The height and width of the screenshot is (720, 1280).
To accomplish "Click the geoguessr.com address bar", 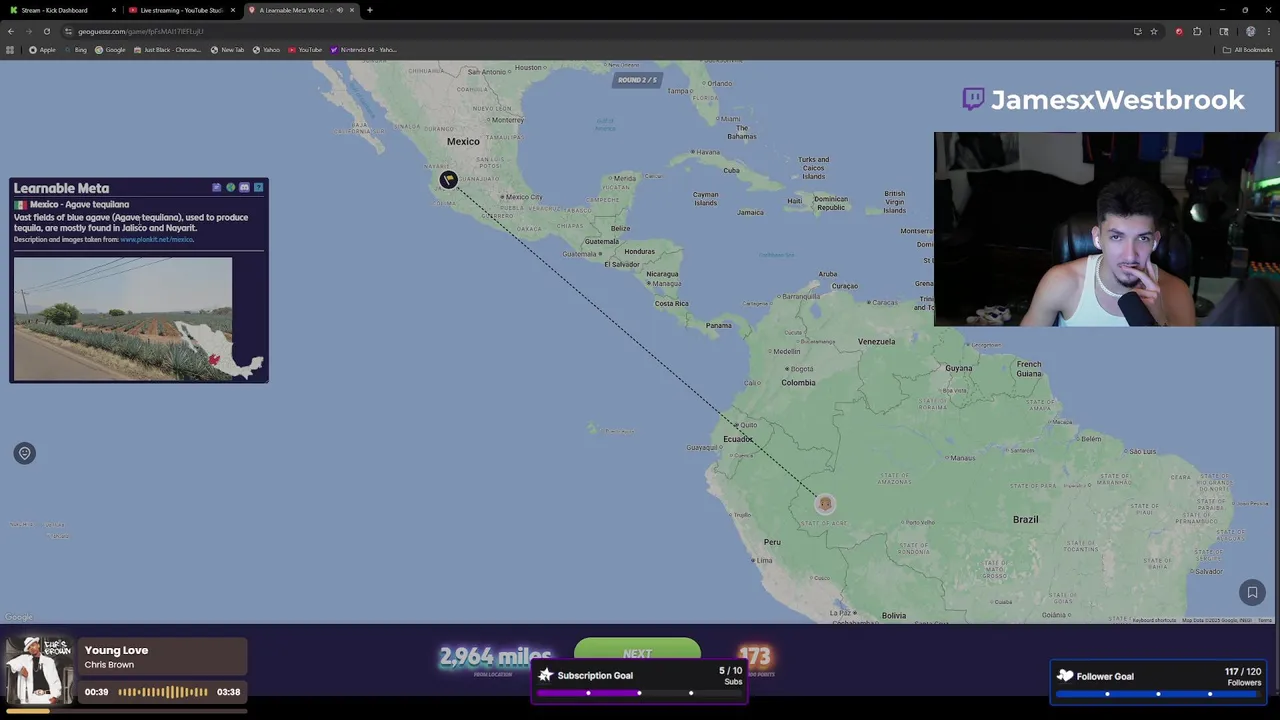I will tap(600, 31).
